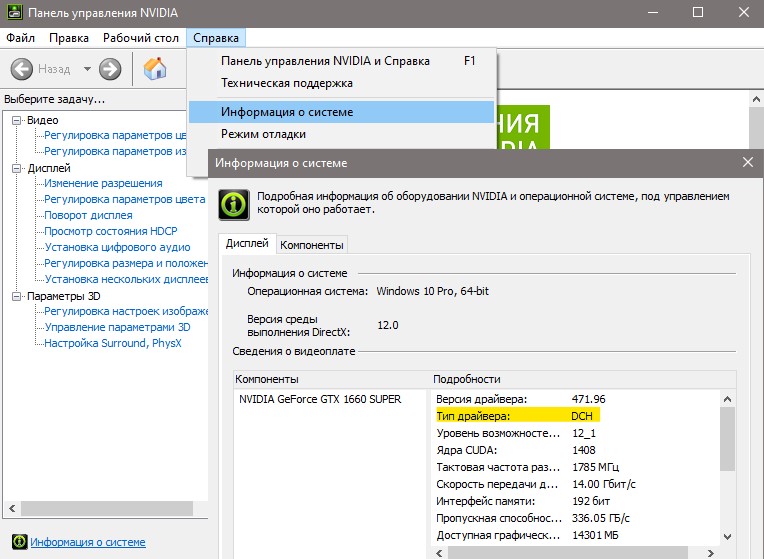Open Регулировка настроек изображения task
Image resolution: width=764 pixels, height=559 pixels.
tap(126, 311)
